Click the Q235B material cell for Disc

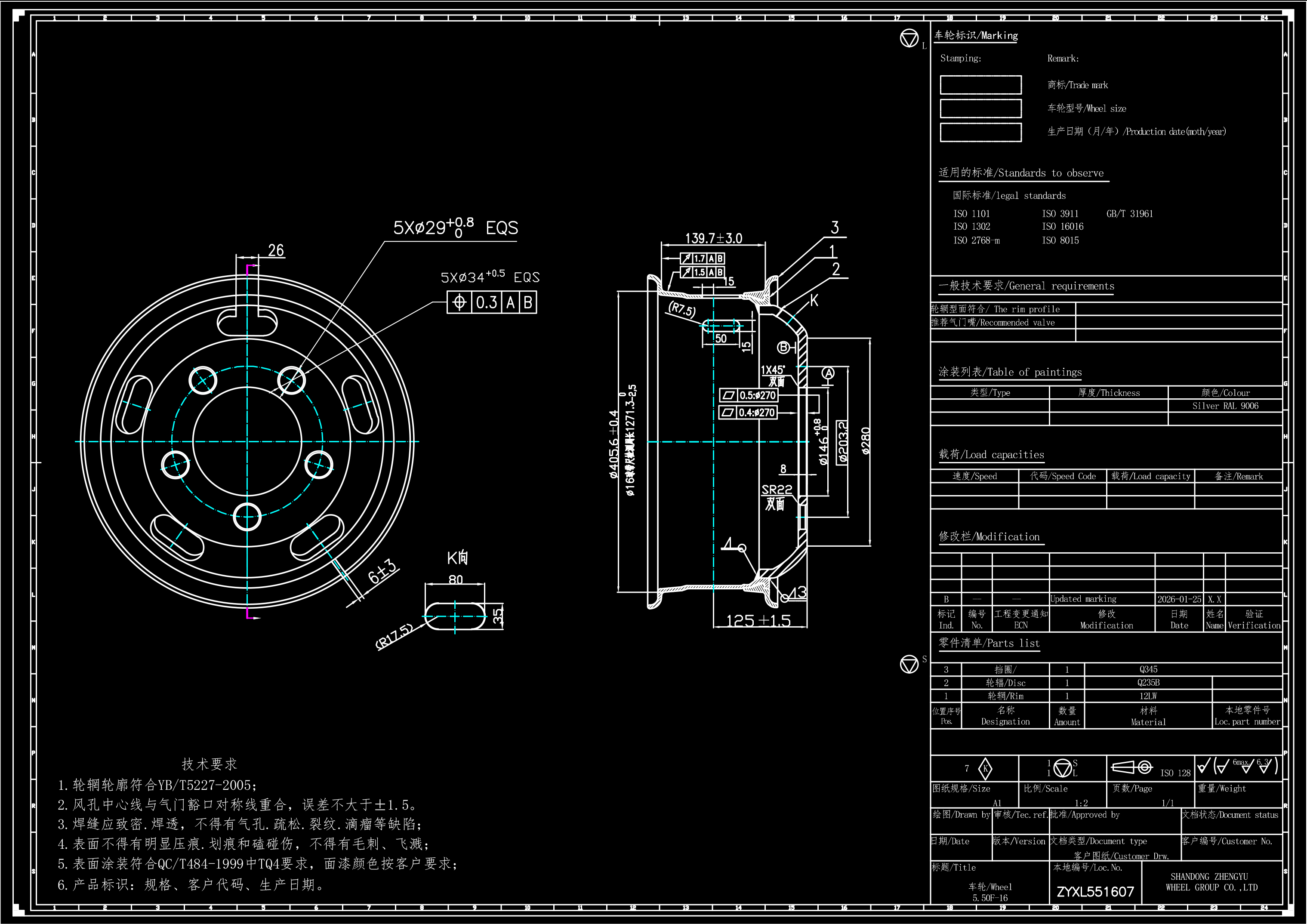(x=1148, y=683)
